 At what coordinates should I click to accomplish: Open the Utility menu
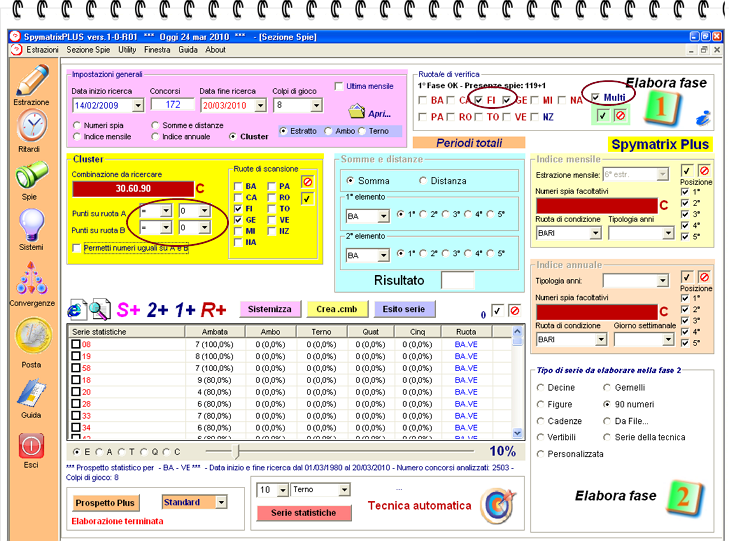[127, 50]
